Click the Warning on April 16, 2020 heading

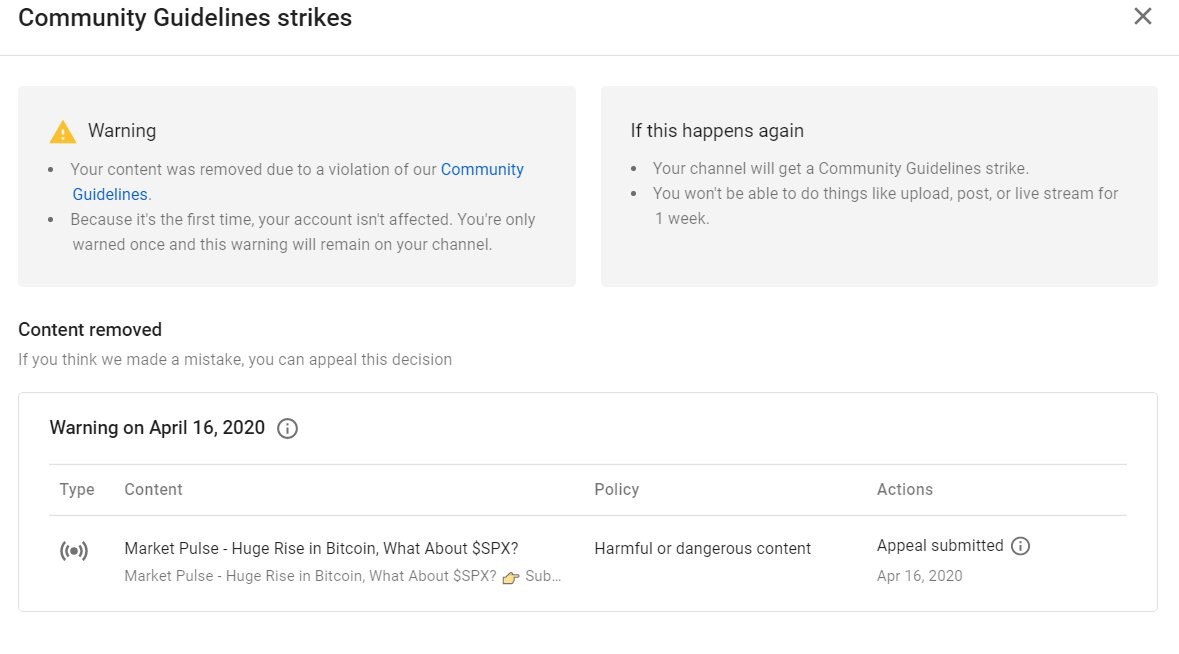[x=157, y=428]
